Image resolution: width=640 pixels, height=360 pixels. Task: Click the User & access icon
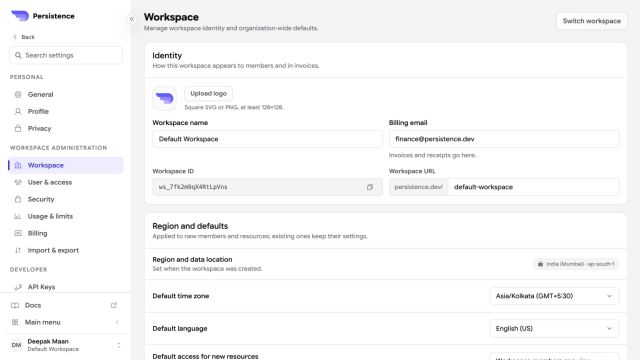pos(18,182)
